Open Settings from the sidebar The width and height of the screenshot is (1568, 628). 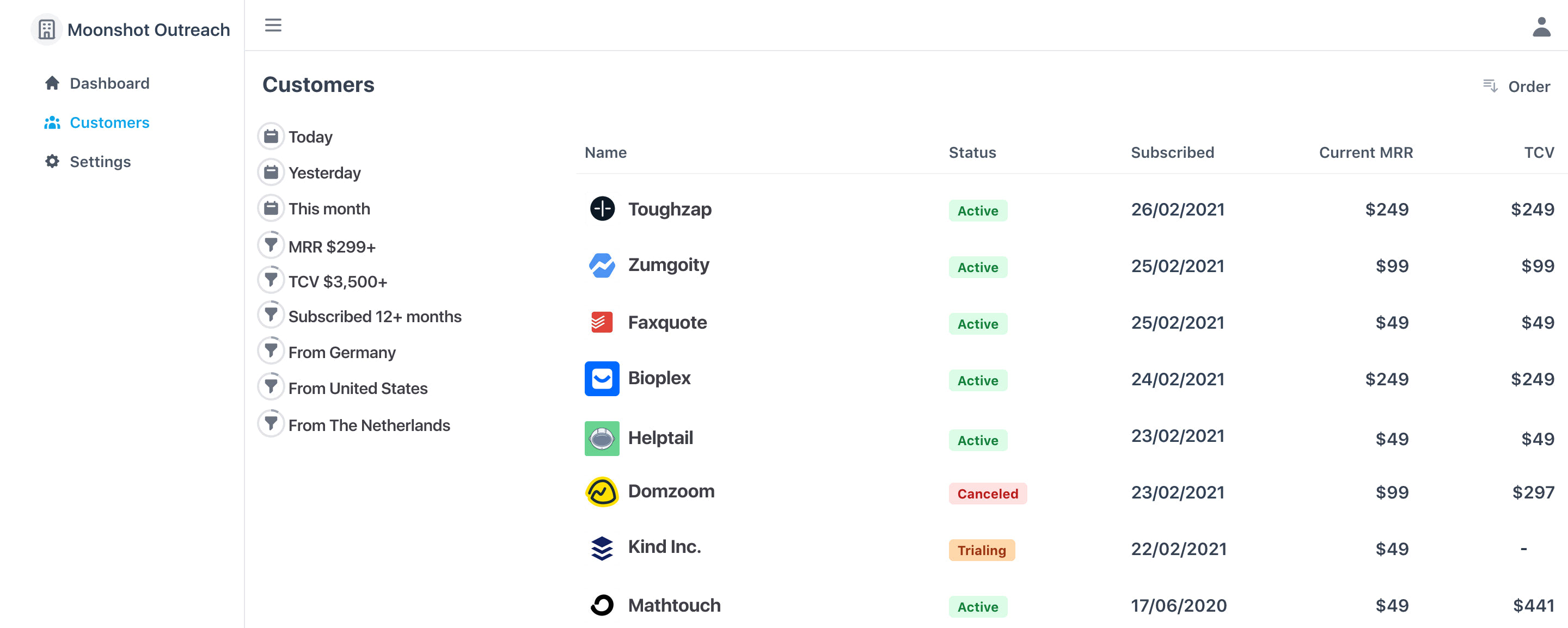[100, 161]
